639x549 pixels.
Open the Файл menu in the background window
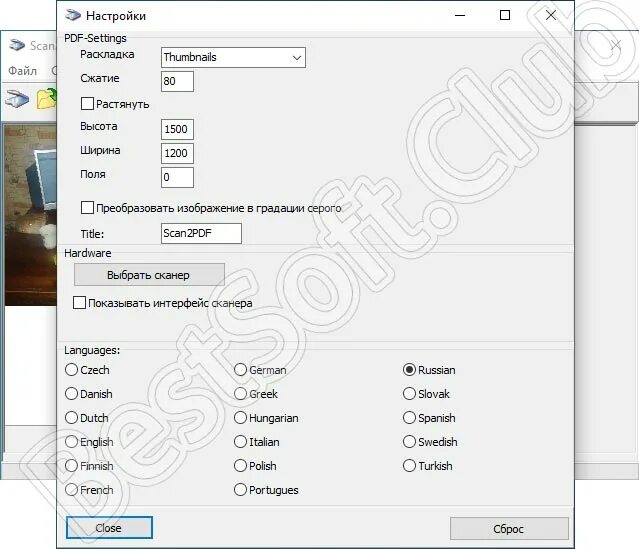pos(22,71)
